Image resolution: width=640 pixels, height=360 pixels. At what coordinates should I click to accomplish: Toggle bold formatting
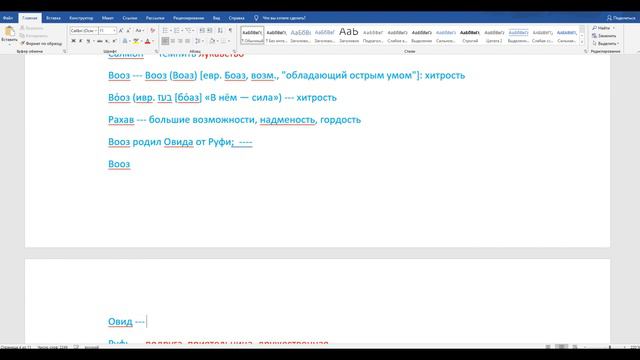pyautogui.click(x=73, y=41)
